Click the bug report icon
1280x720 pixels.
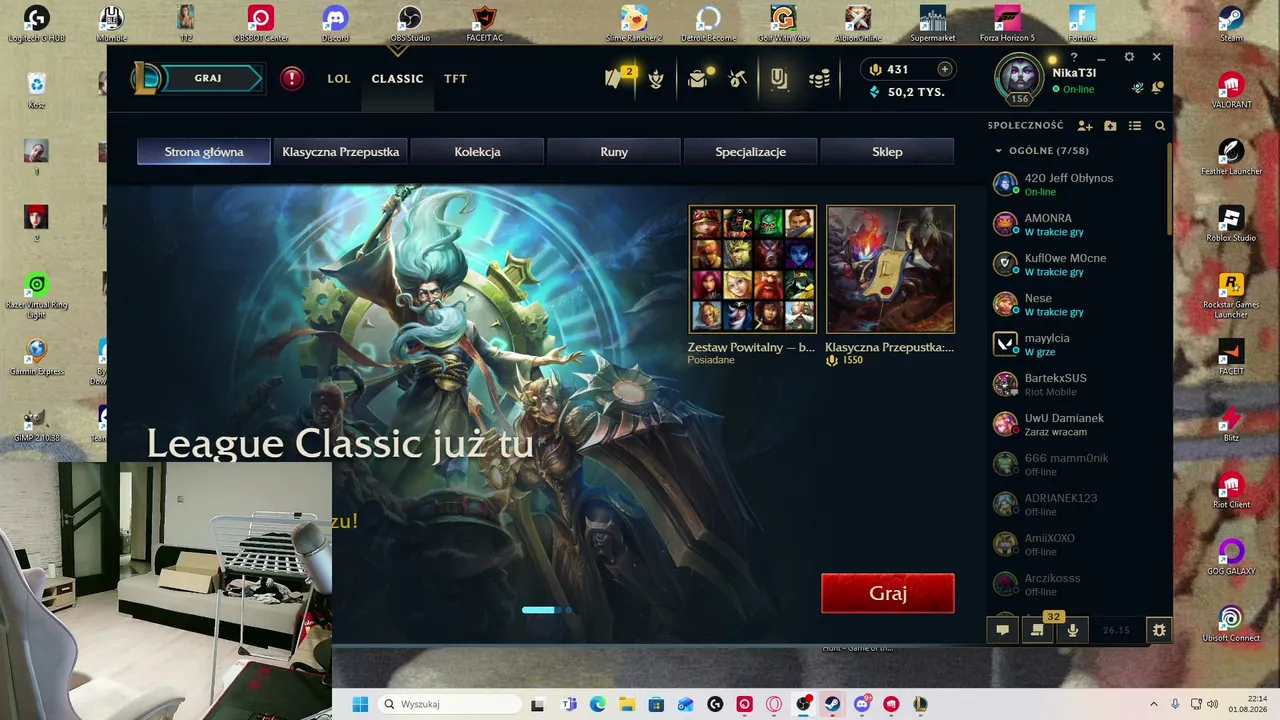[1159, 630]
